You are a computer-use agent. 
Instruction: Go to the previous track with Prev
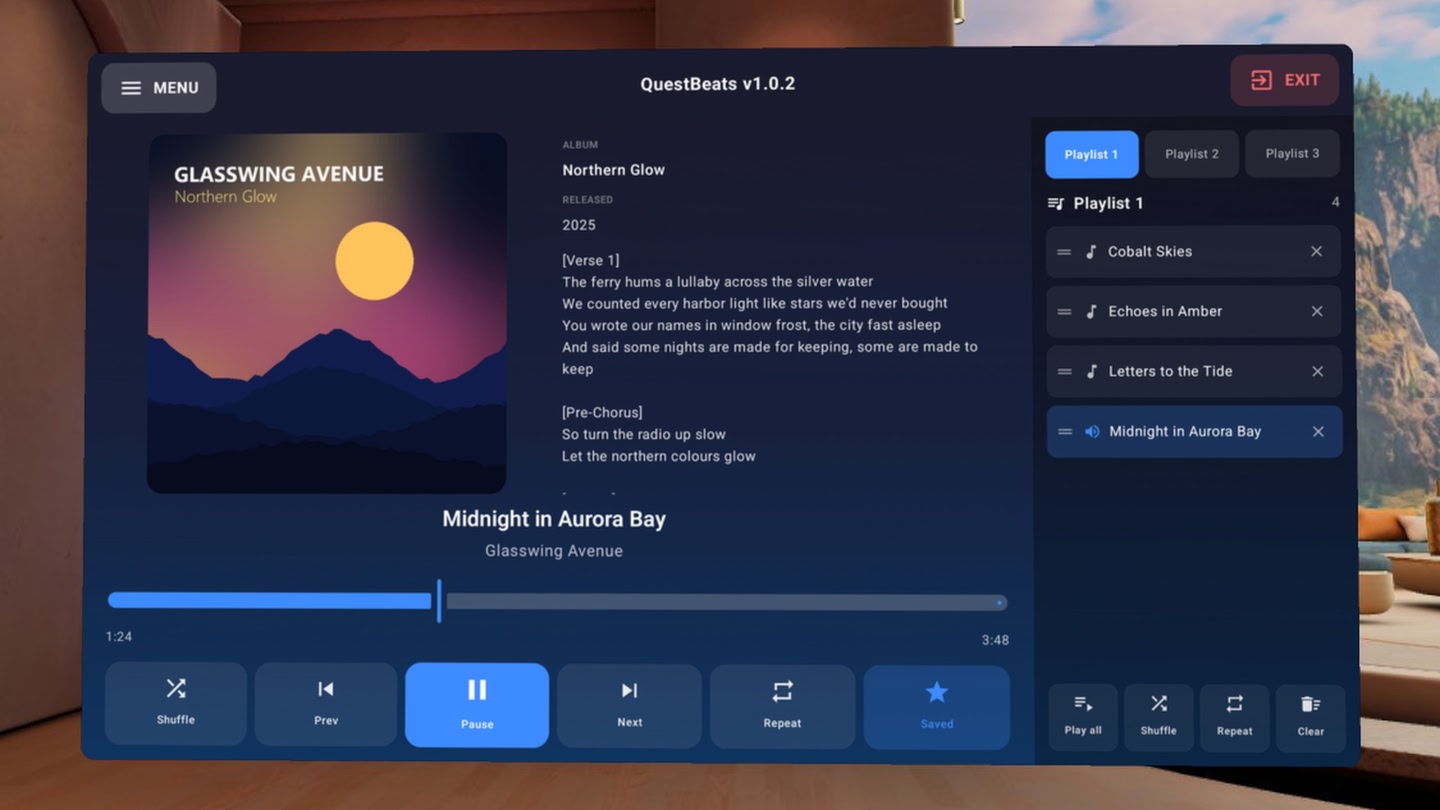(326, 704)
